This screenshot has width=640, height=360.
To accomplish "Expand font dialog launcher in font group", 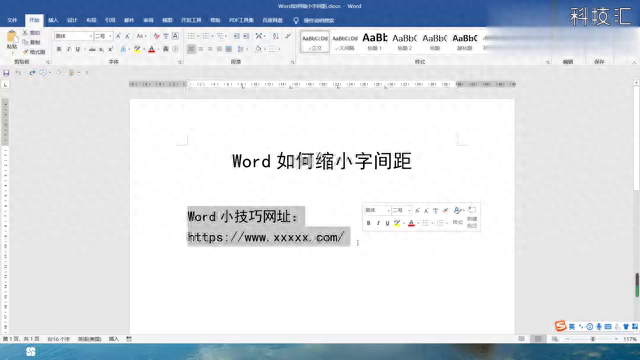I will (x=180, y=62).
